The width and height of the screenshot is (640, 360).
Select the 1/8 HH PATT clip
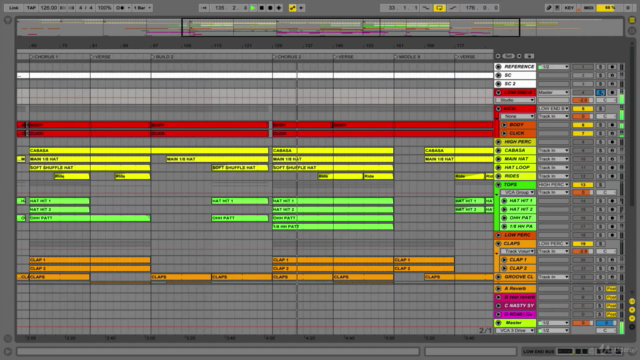point(333,227)
